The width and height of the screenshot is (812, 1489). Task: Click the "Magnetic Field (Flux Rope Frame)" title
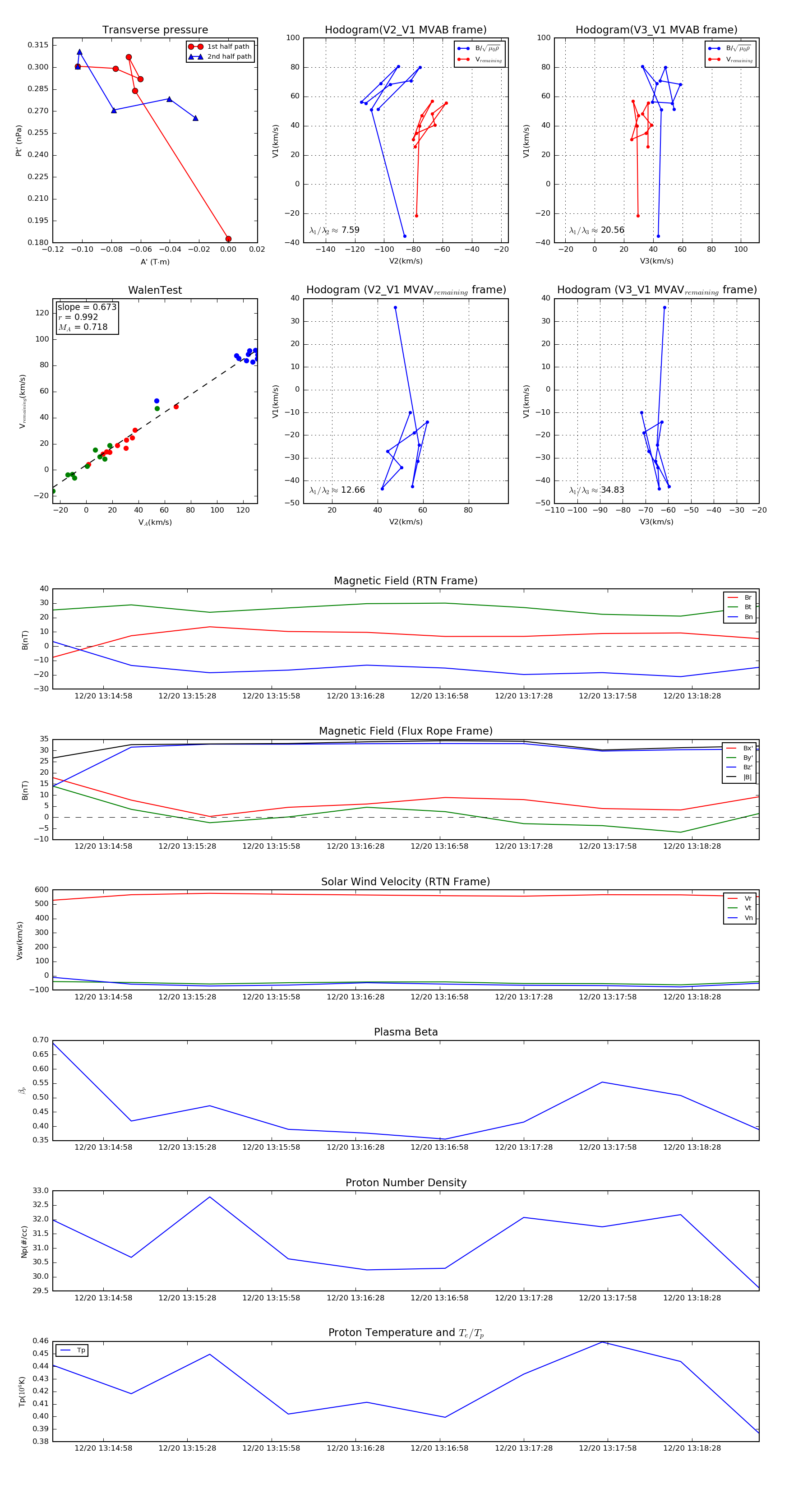[x=406, y=731]
